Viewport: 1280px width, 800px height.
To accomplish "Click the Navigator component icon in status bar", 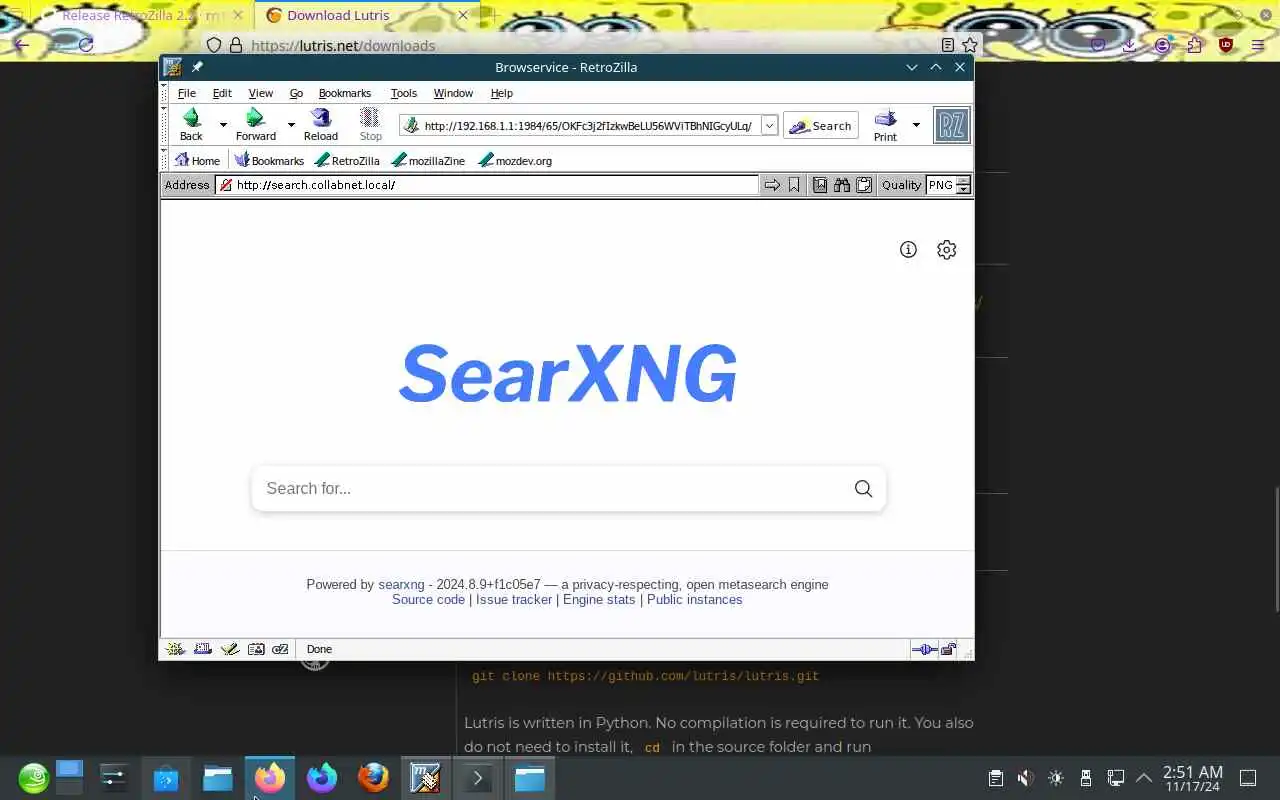I will click(x=176, y=649).
